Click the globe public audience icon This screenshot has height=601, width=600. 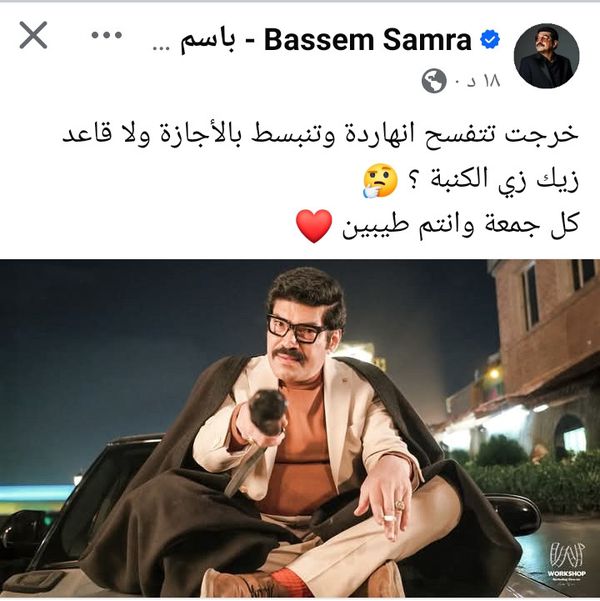pos(434,81)
